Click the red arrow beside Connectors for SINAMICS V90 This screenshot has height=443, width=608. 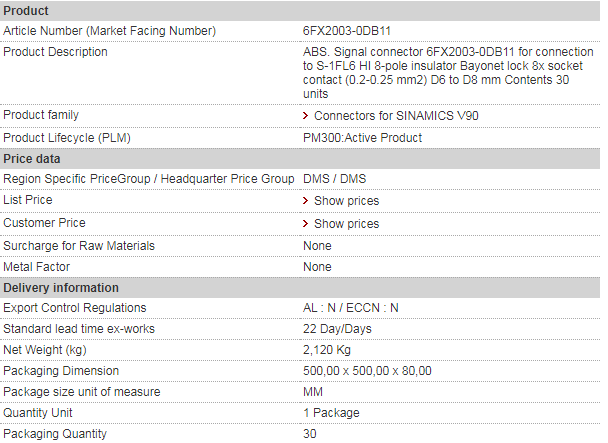(306, 116)
